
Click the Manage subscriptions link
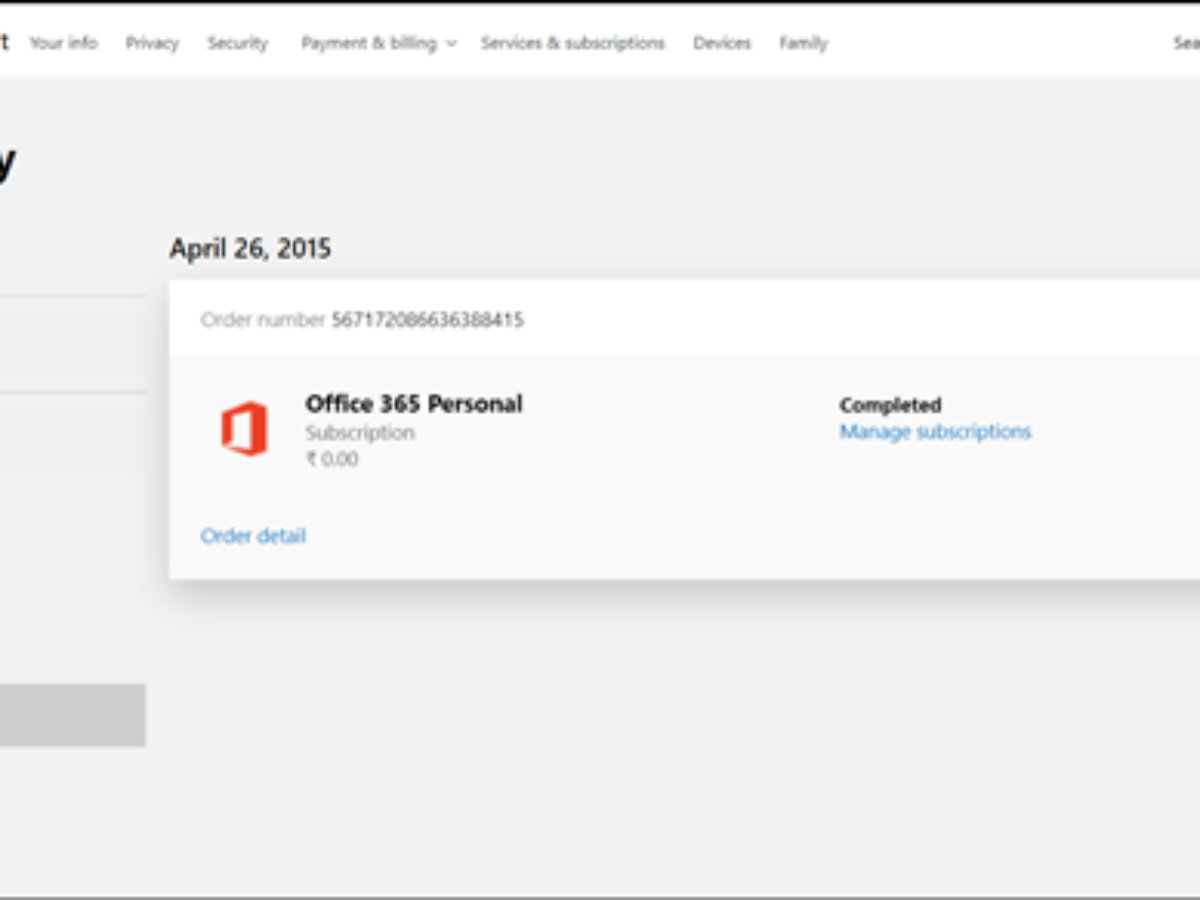(x=935, y=432)
